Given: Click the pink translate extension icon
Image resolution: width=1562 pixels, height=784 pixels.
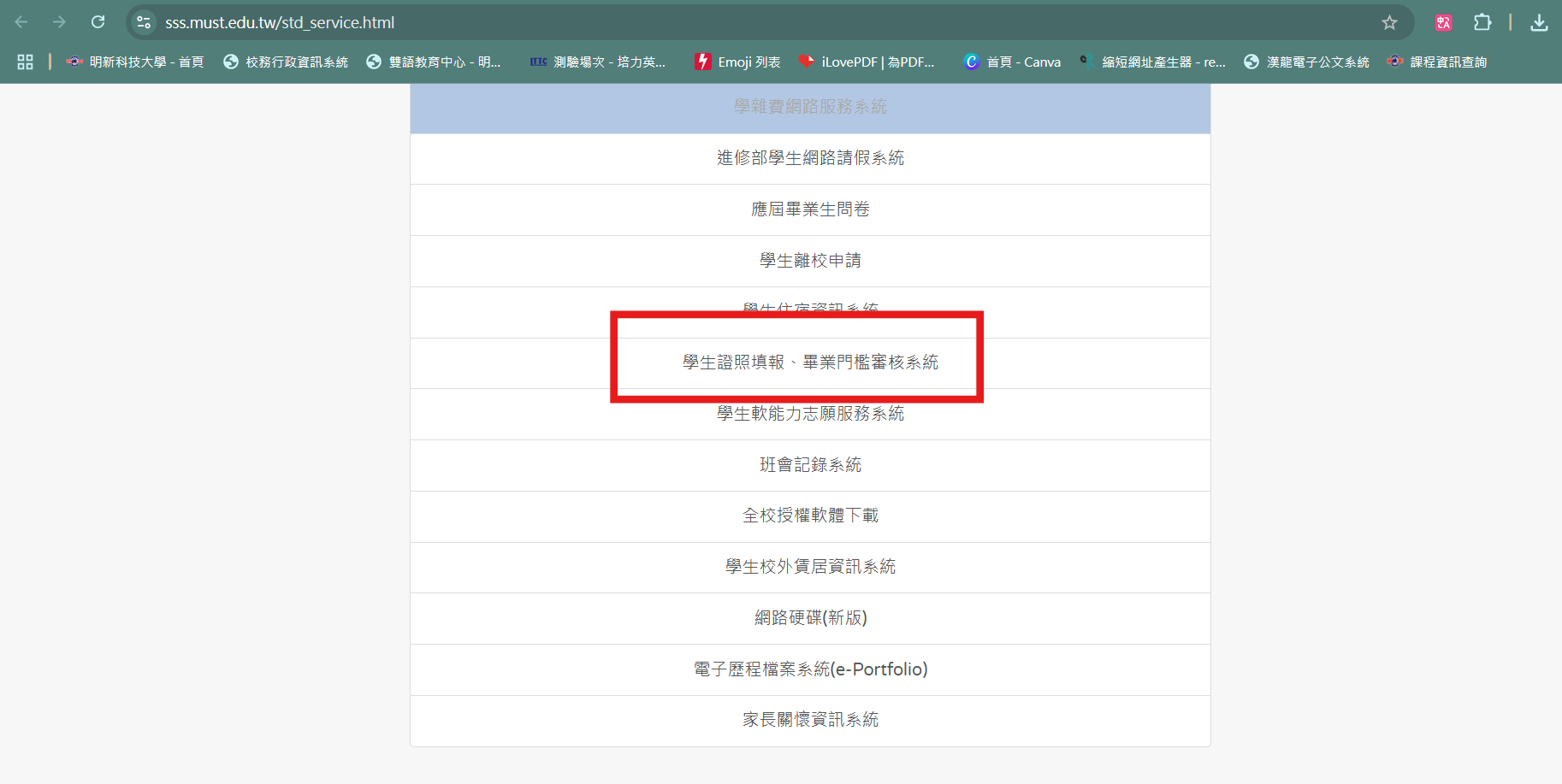Looking at the screenshot, I should point(1443,22).
